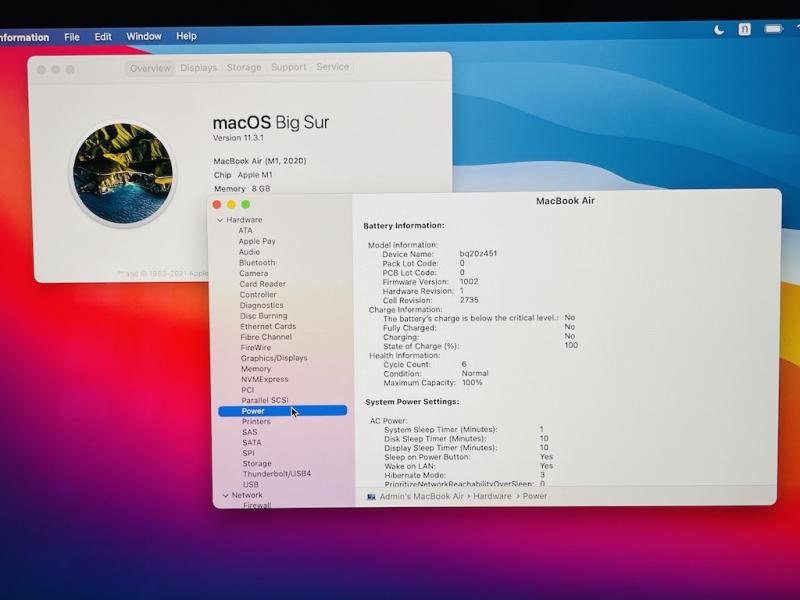800x600 pixels.
Task: Click the "Hibernate Mode:" label
Action: 415,476
